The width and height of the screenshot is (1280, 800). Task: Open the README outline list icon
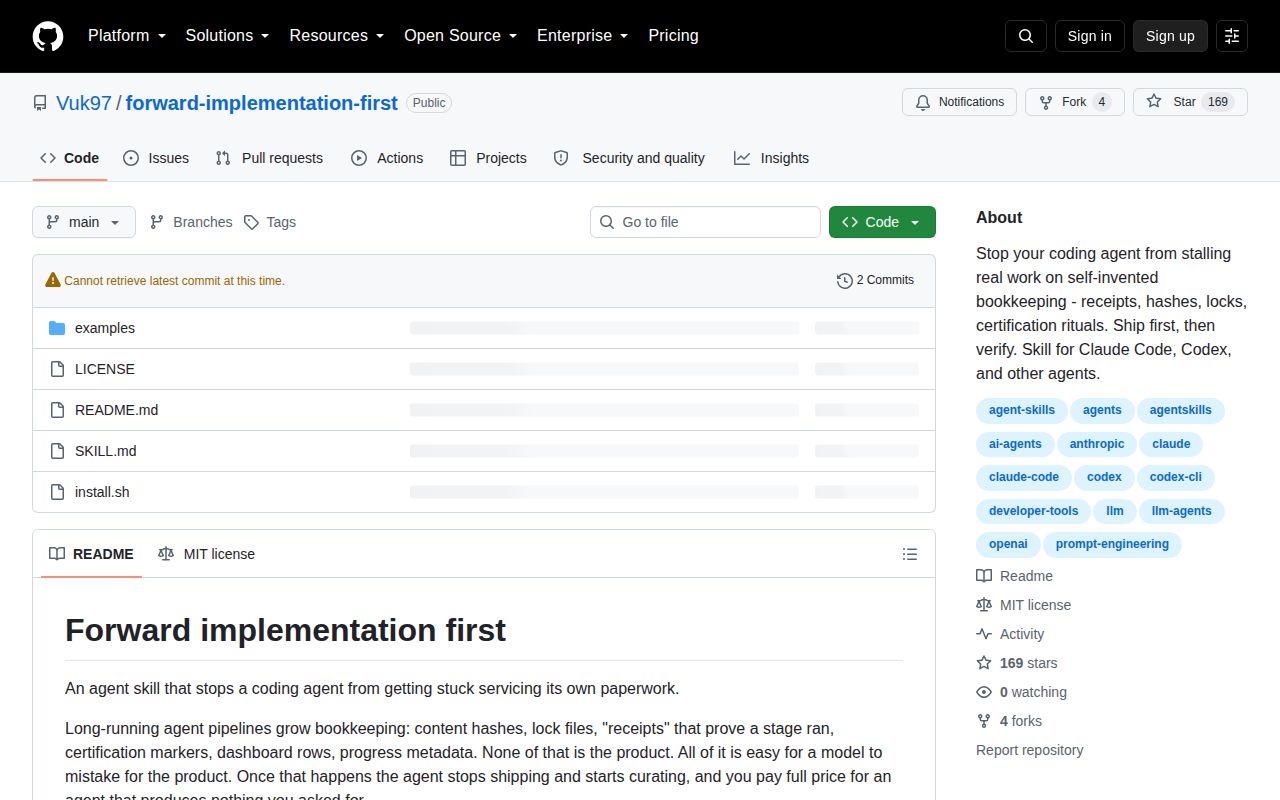(x=910, y=554)
